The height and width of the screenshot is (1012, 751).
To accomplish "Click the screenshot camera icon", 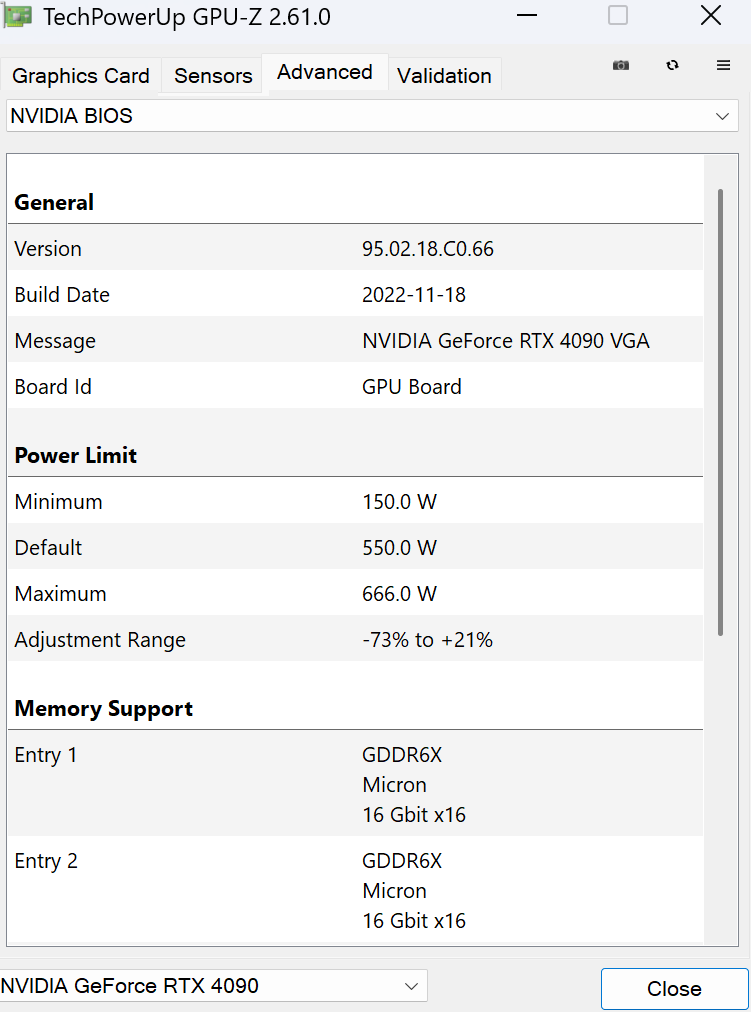I will [621, 65].
